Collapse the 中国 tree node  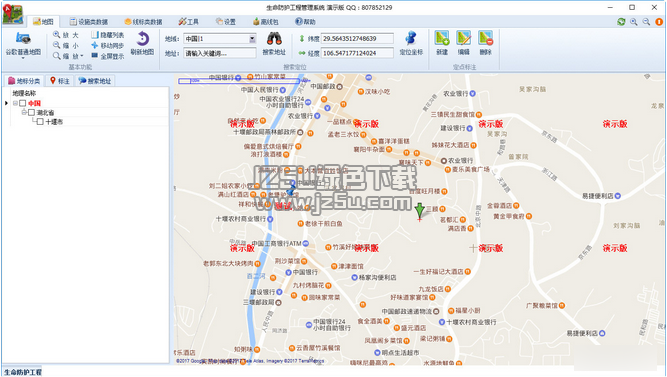[x=15, y=103]
